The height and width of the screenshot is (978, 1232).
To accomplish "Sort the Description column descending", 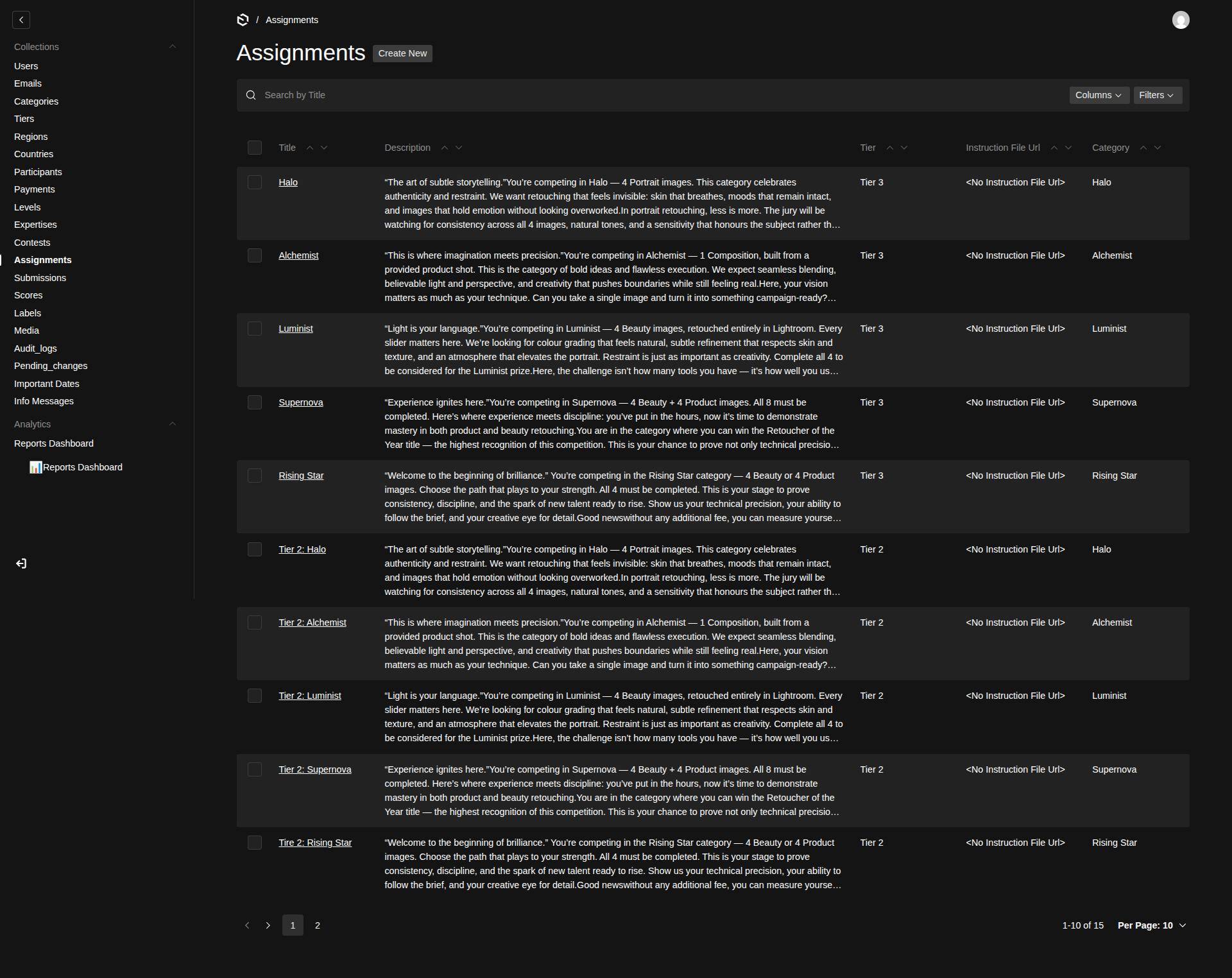I will point(459,148).
